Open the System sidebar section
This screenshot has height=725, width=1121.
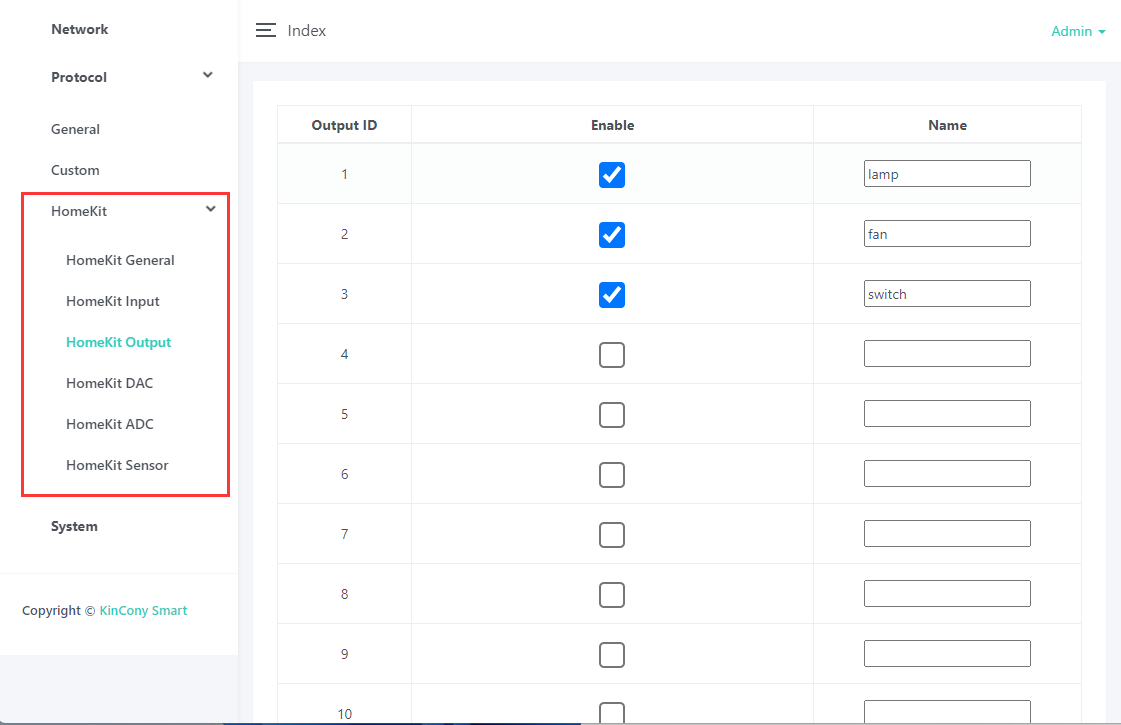coord(74,526)
